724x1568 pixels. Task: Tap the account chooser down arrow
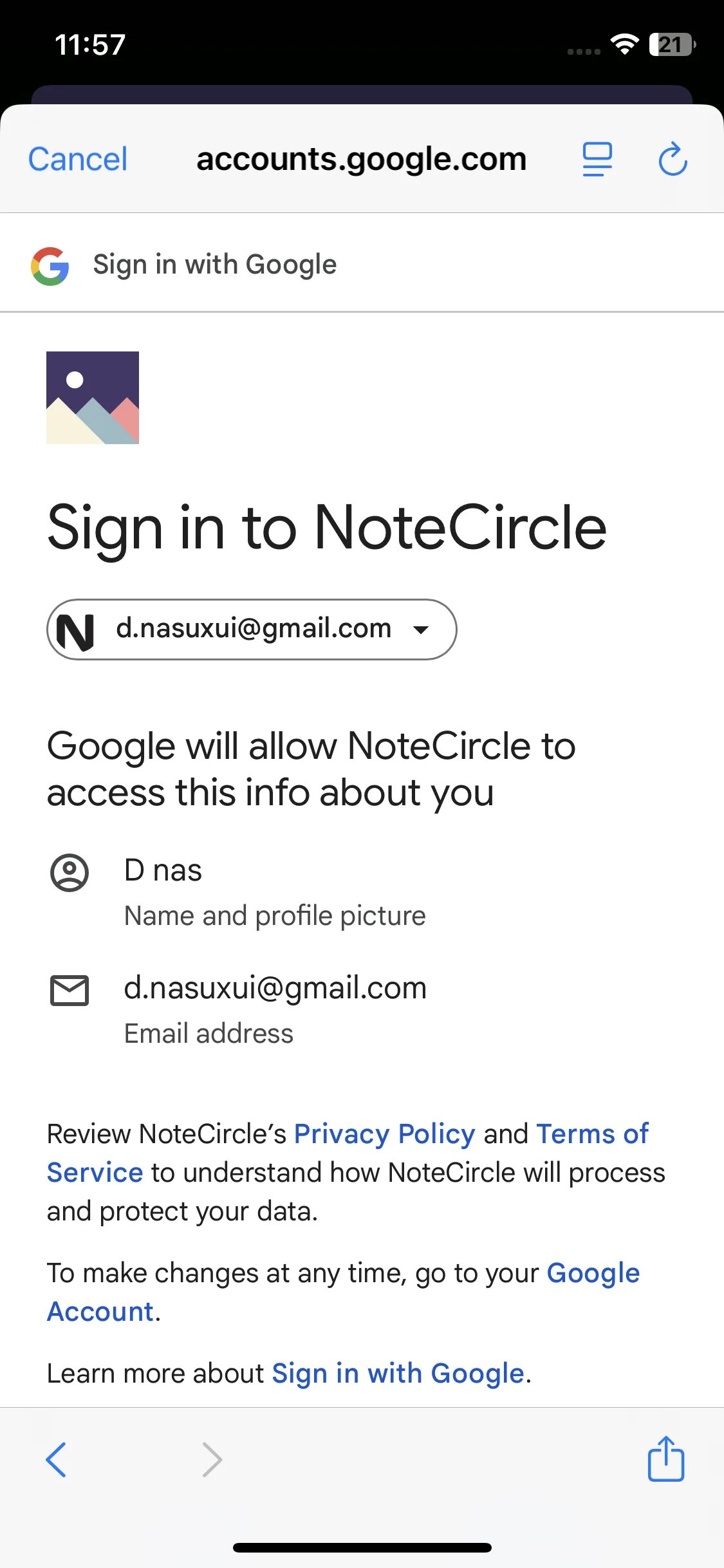(422, 630)
